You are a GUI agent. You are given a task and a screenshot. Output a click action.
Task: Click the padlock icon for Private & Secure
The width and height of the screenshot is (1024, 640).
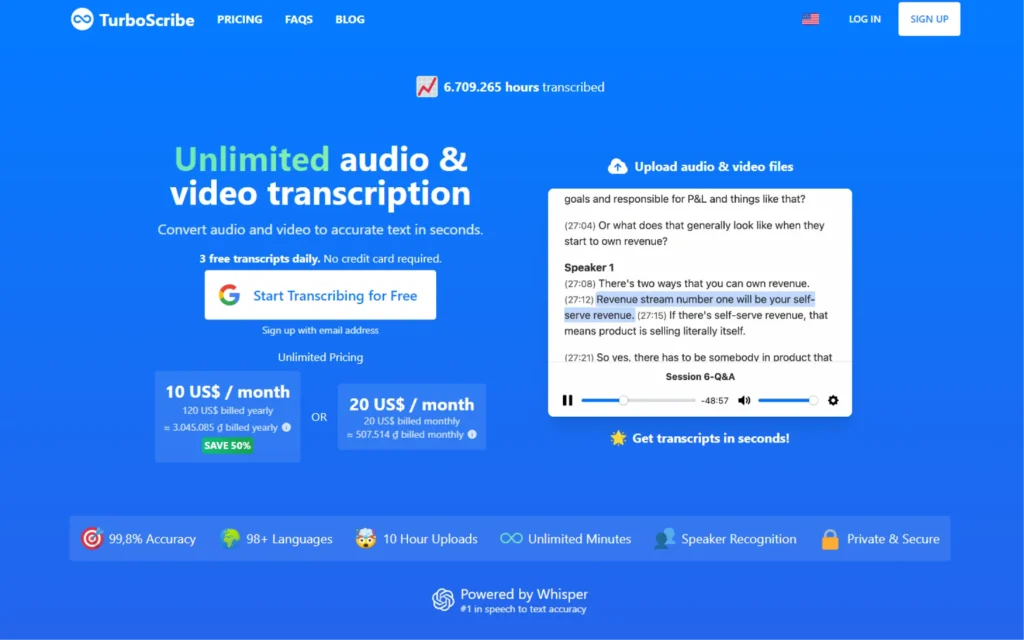pyautogui.click(x=830, y=539)
